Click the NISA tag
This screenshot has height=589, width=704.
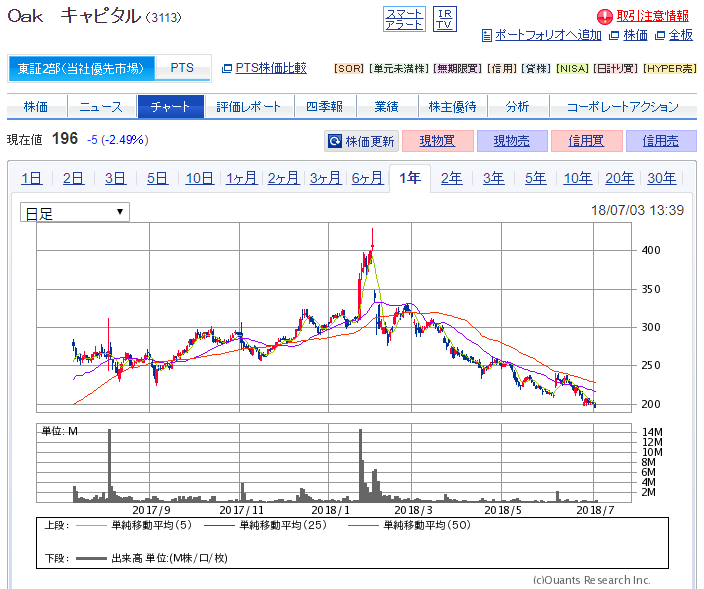point(572,68)
